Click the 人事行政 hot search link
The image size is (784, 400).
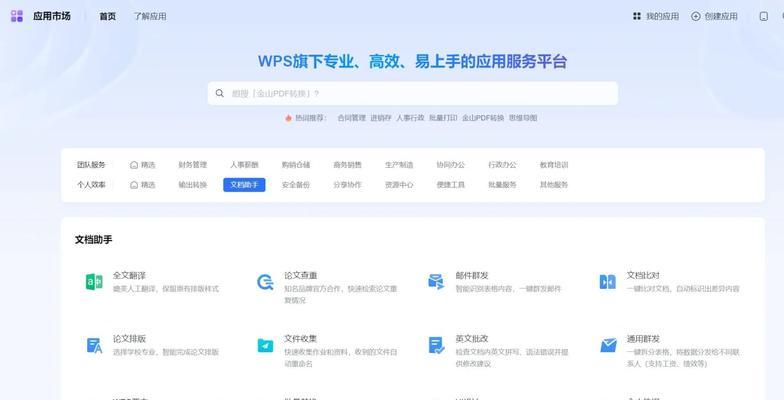coord(410,118)
